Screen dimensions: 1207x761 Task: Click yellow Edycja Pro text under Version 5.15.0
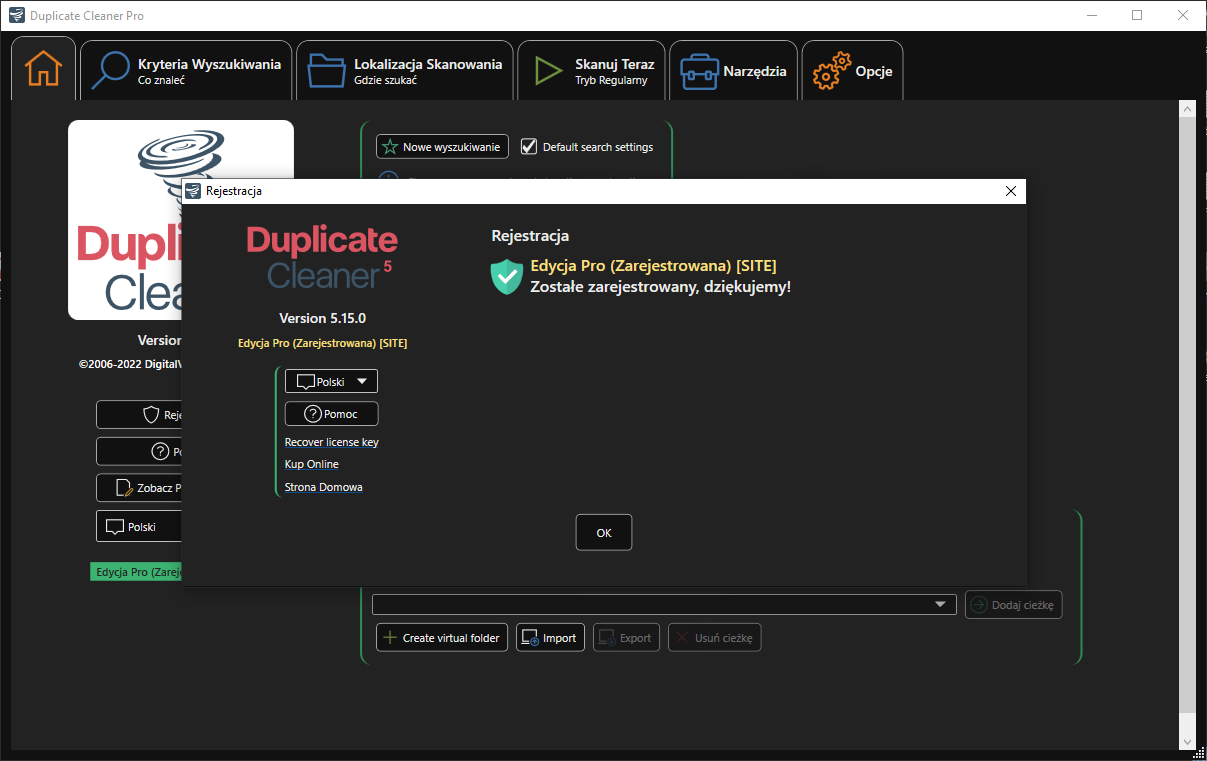coord(322,343)
